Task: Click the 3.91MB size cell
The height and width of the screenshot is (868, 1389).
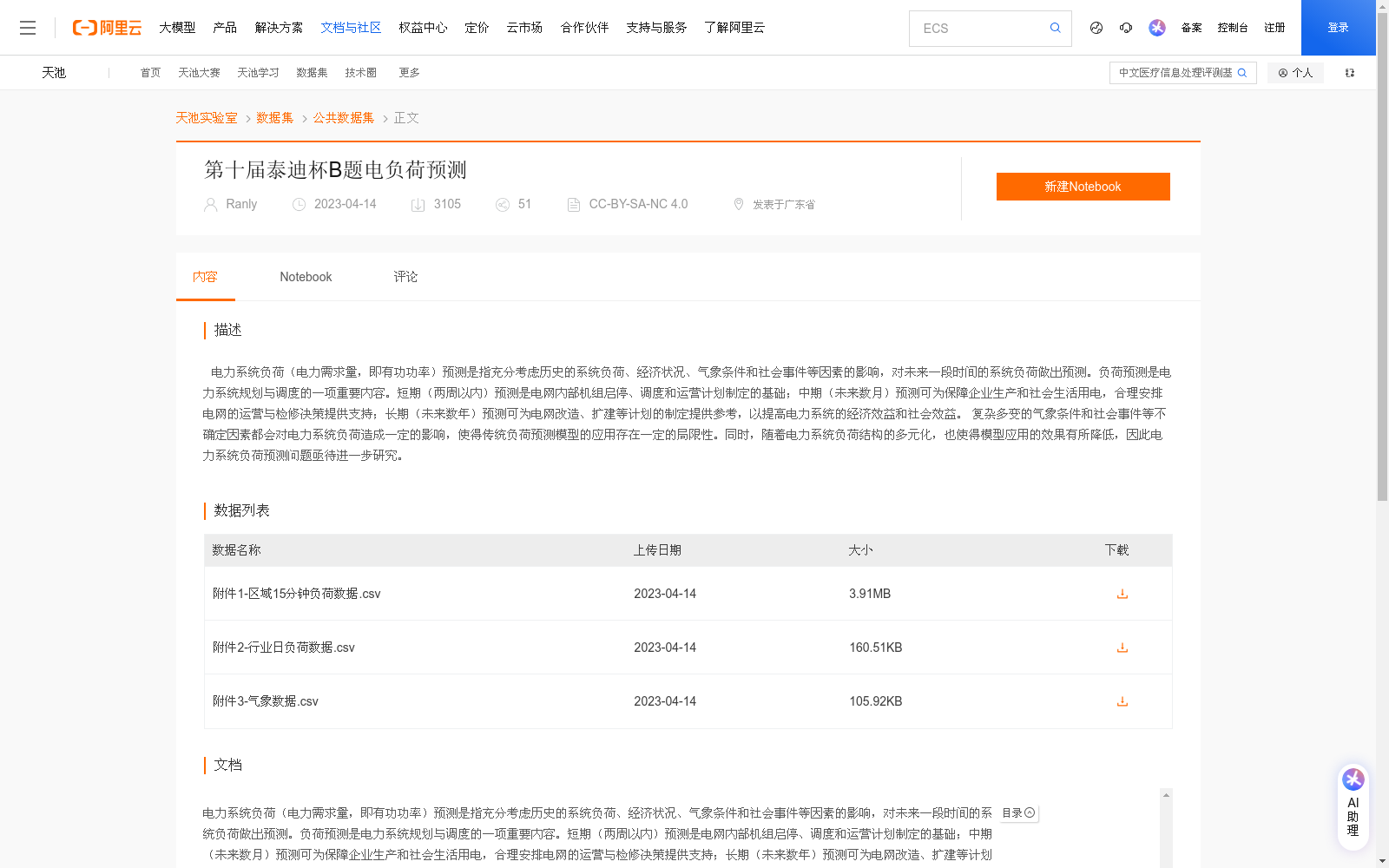Action: (x=870, y=594)
